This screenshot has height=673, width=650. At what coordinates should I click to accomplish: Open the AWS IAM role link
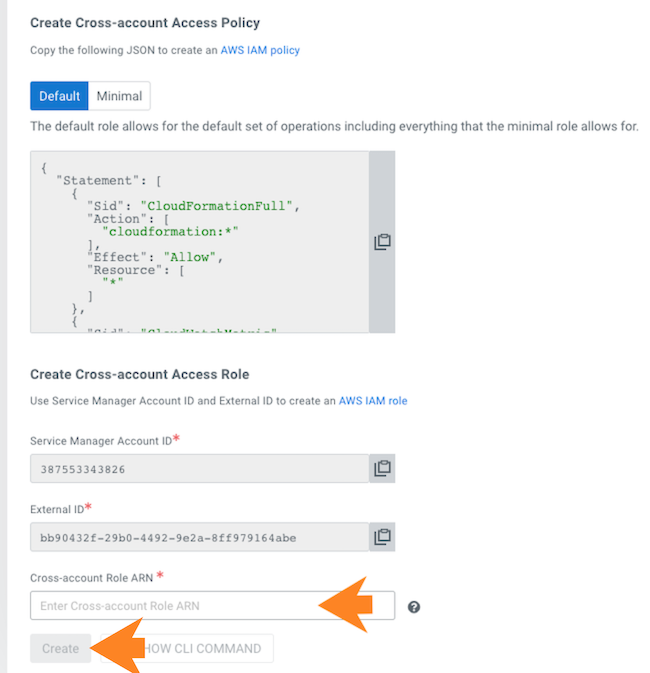click(x=373, y=401)
